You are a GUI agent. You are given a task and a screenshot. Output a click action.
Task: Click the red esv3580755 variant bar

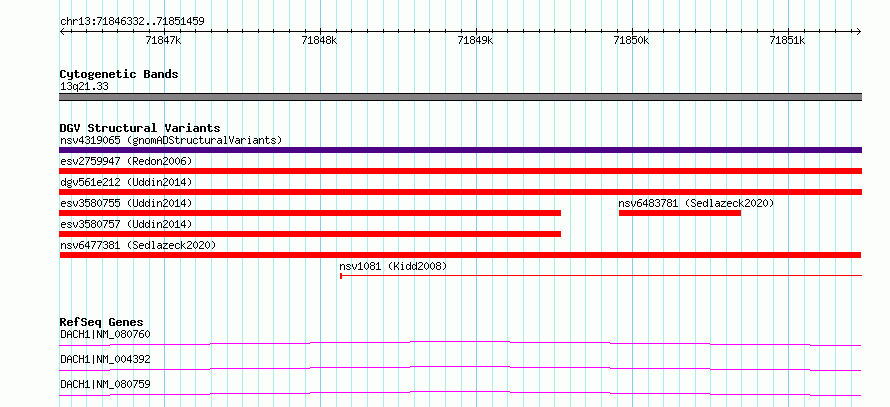(310, 213)
